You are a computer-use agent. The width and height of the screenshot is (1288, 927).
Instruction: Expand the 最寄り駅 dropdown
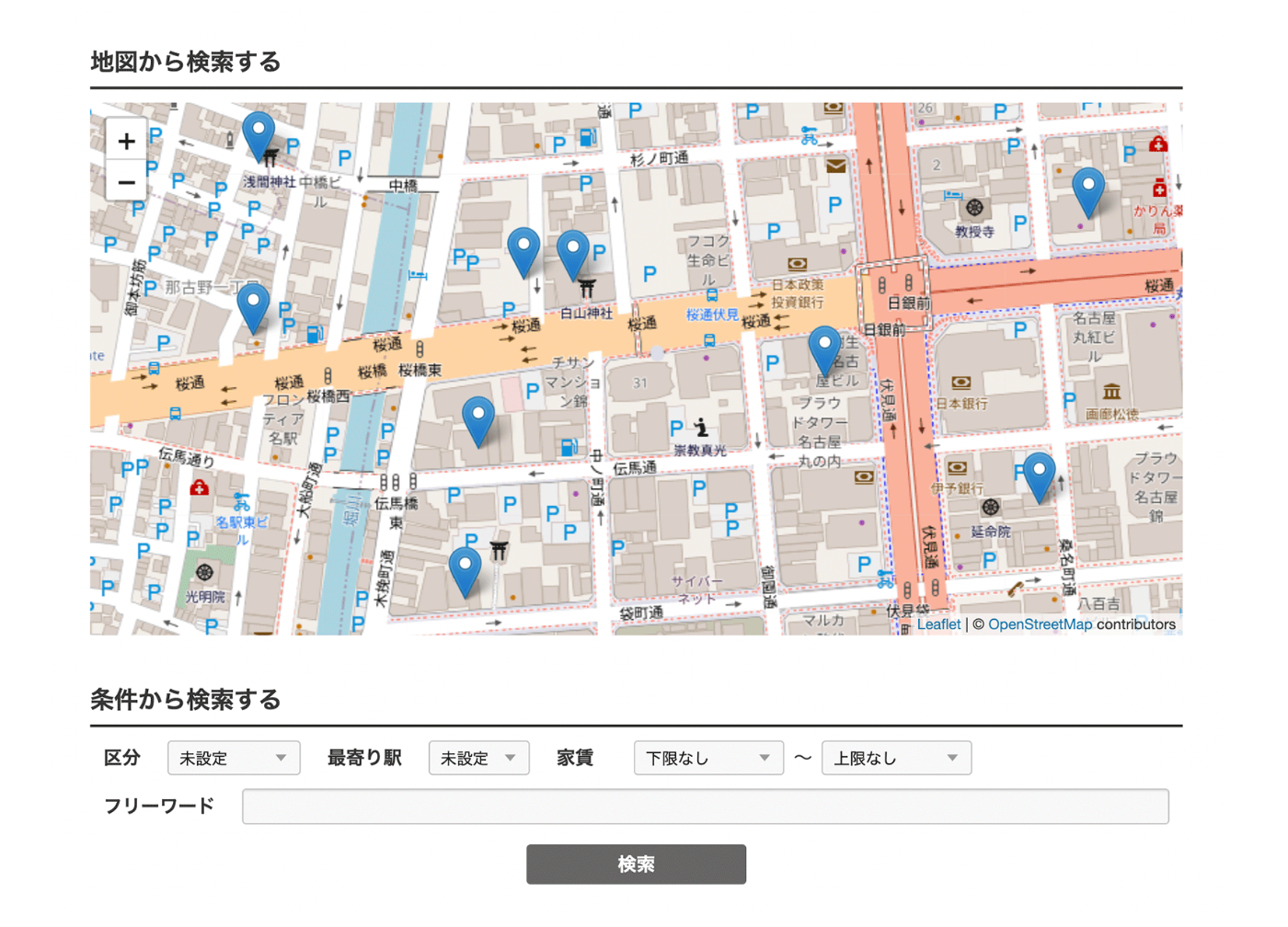tap(478, 758)
